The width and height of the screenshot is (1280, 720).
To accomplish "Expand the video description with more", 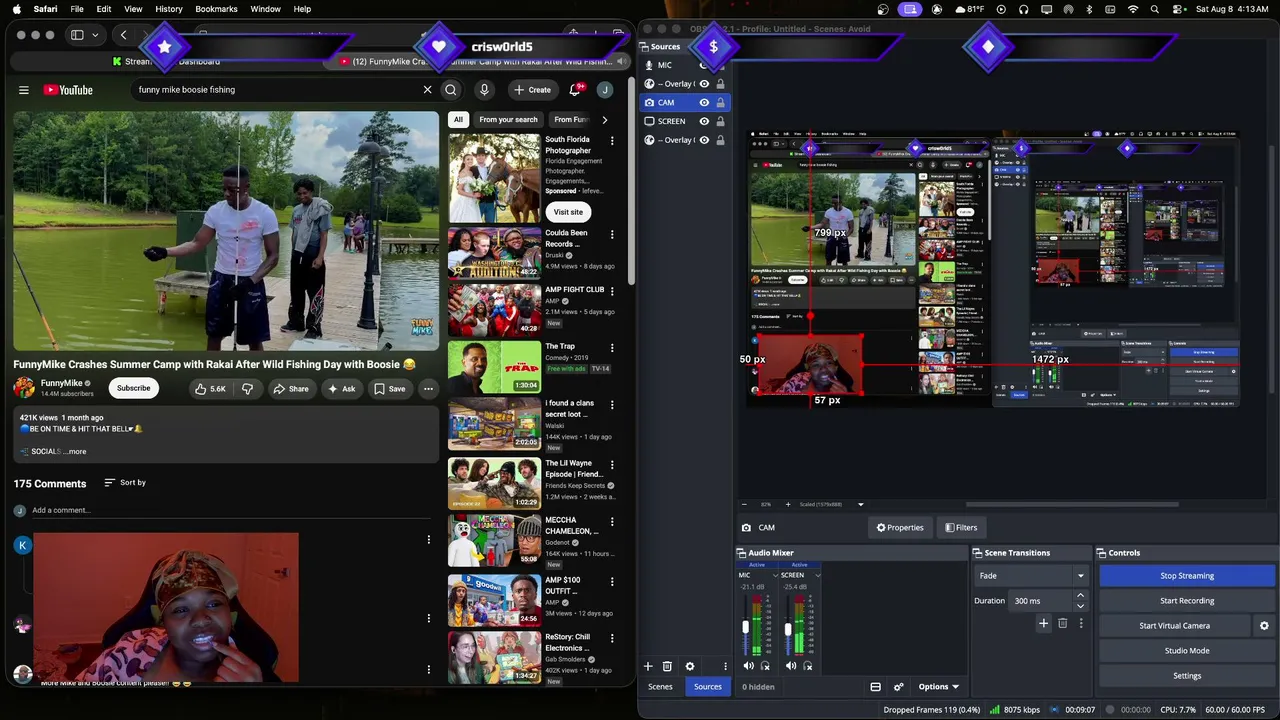I will click(76, 452).
